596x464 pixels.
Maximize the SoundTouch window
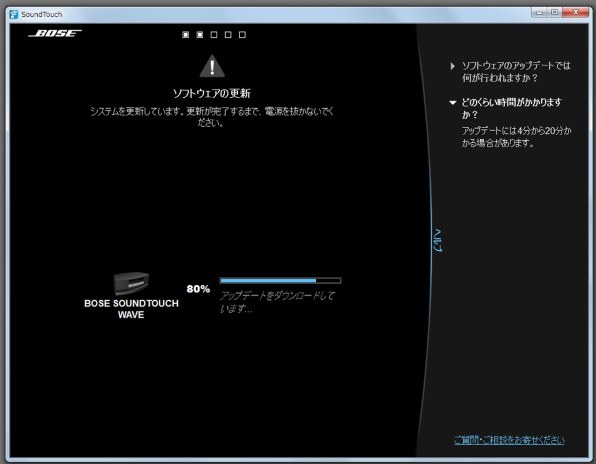coord(555,13)
